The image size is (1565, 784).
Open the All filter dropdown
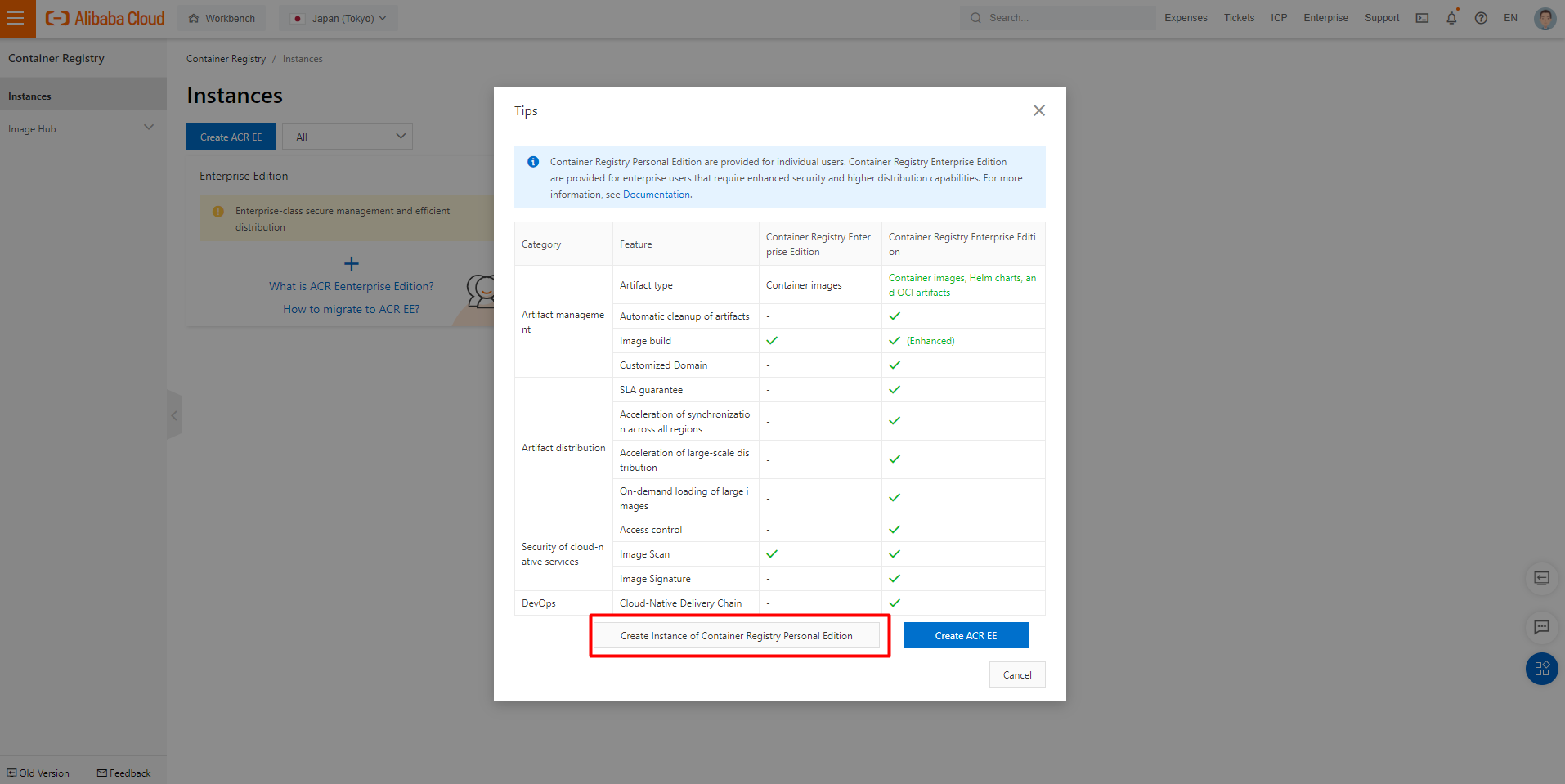coord(348,137)
